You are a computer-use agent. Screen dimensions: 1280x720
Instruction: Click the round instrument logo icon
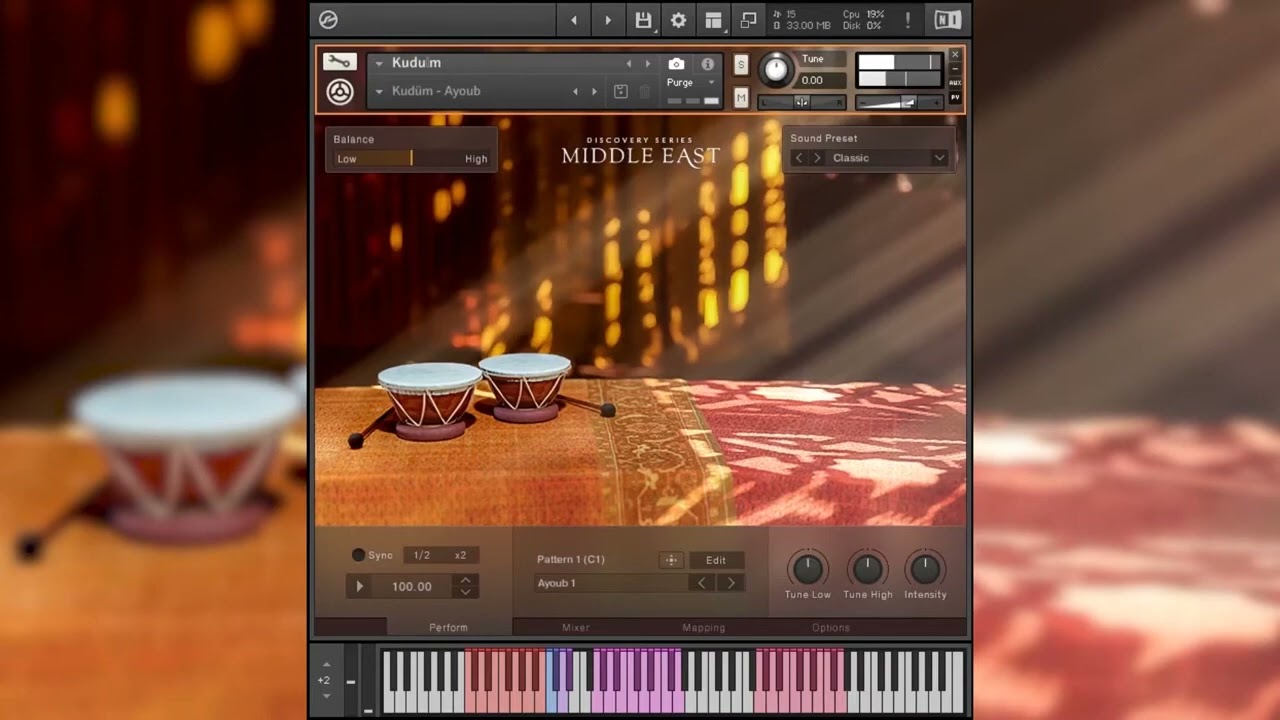click(x=340, y=92)
